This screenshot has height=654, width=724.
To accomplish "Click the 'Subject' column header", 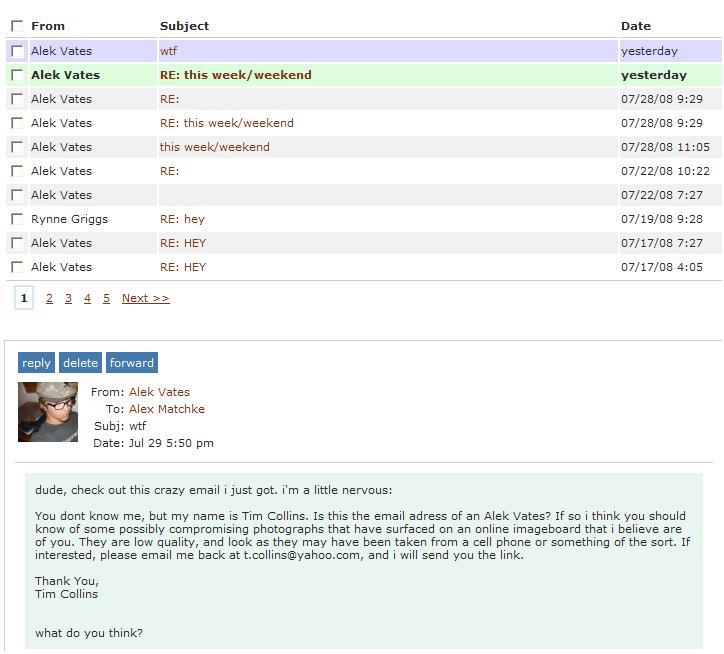I will (x=184, y=26).
